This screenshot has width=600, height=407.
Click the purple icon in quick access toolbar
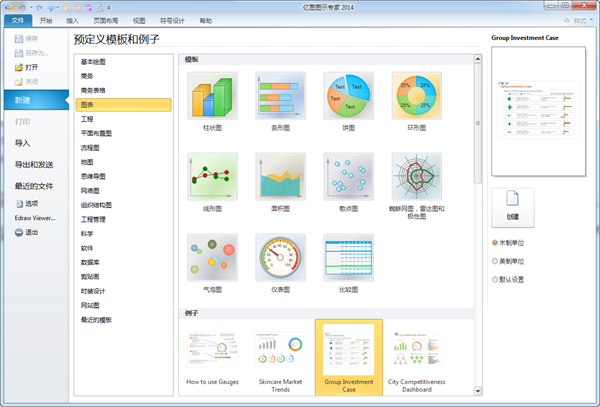pos(89,8)
